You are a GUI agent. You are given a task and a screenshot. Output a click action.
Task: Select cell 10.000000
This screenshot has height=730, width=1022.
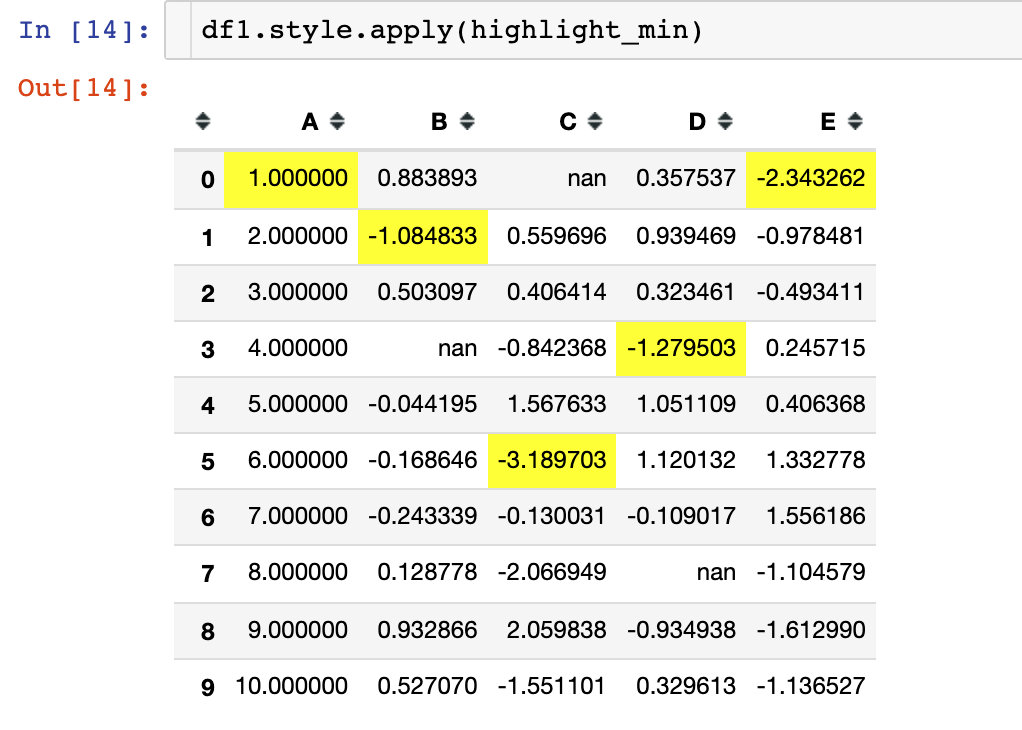(x=291, y=687)
